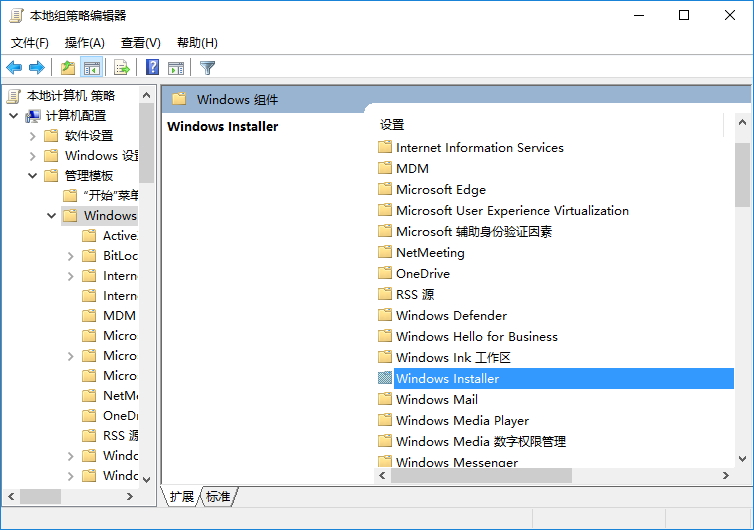Go up one level with folder-arrow icon
Screen dimensions: 754x530
67,67
